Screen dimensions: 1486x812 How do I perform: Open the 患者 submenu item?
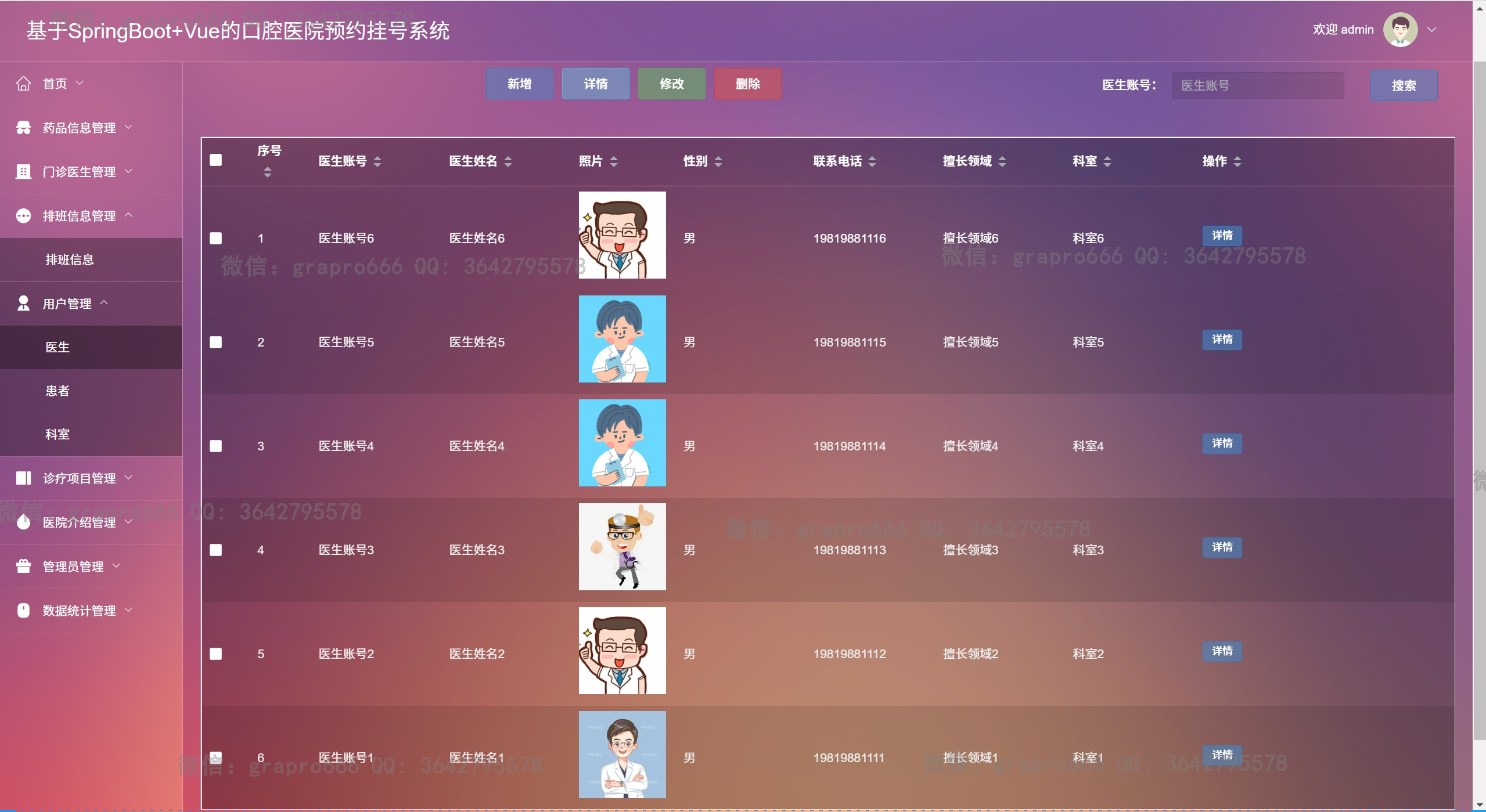click(57, 391)
